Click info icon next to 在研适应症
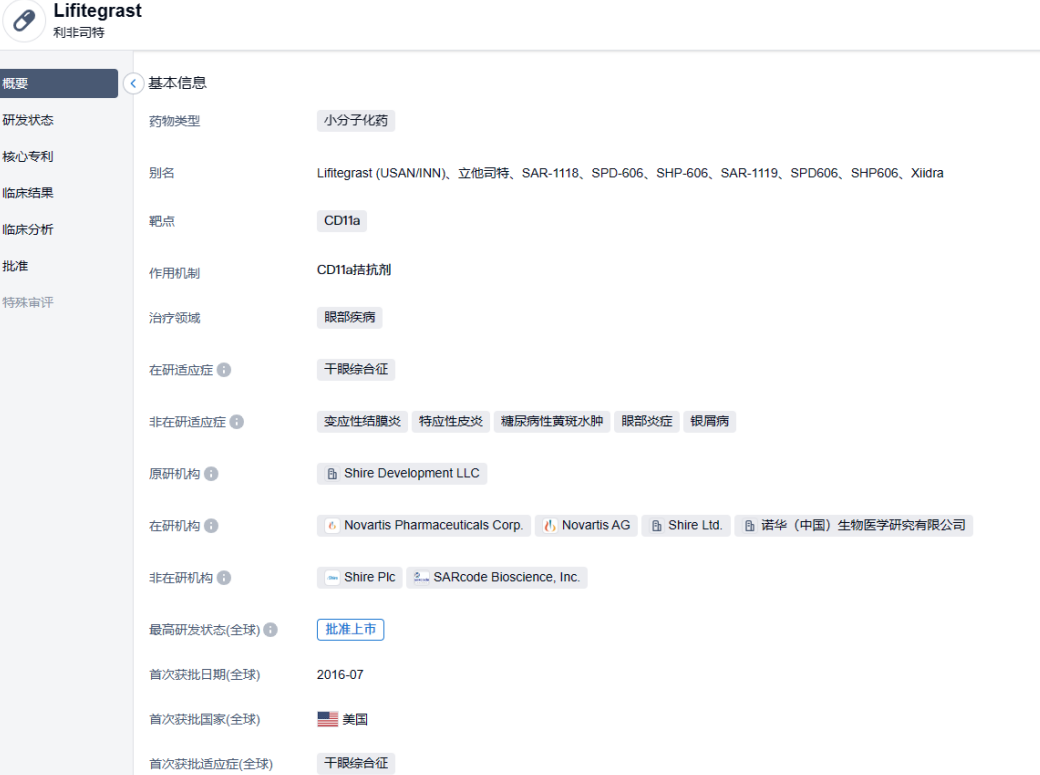Viewport: 1040px width, 775px height. pos(224,370)
